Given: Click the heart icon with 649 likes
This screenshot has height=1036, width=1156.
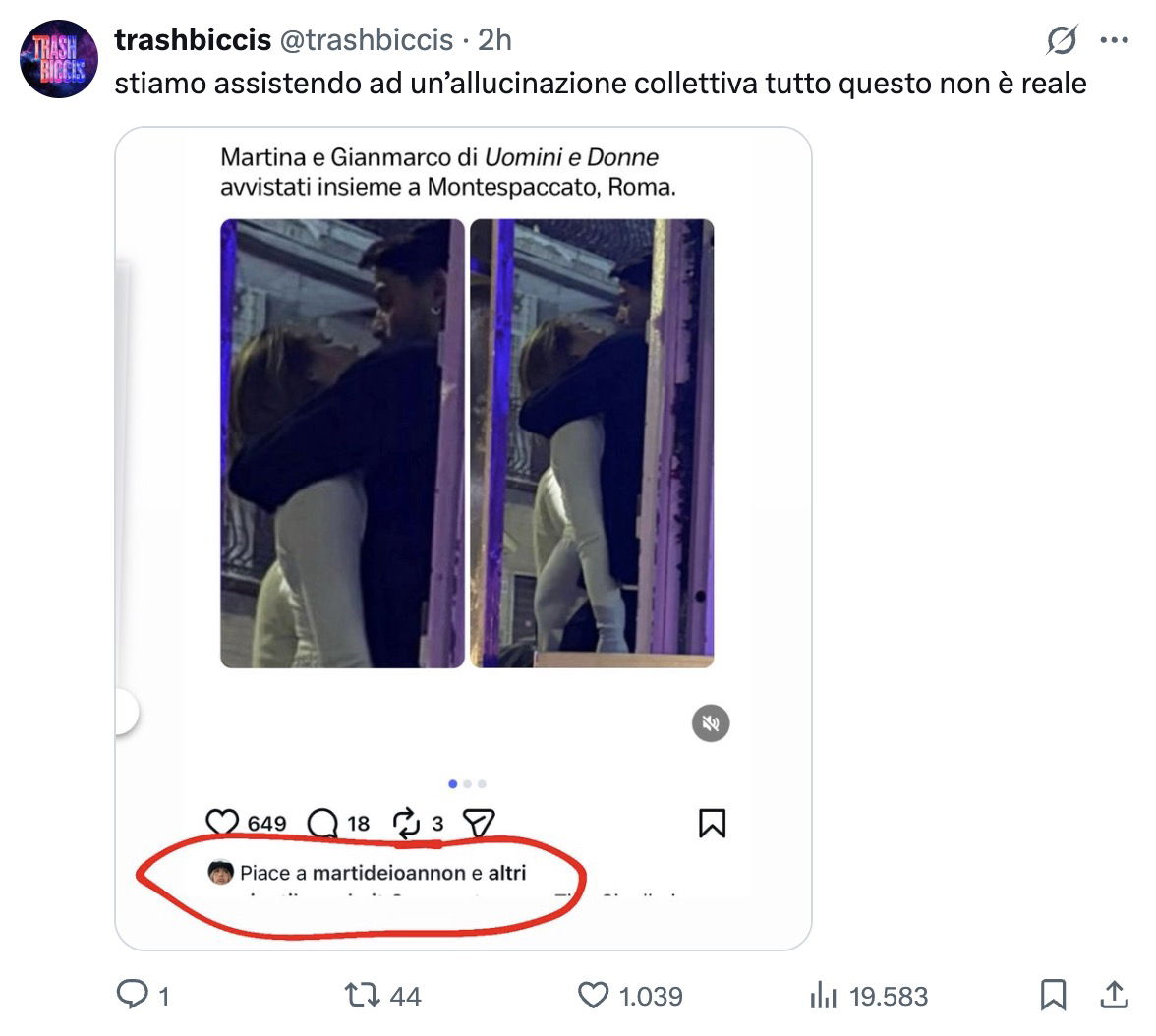Looking at the screenshot, I should pyautogui.click(x=223, y=823).
